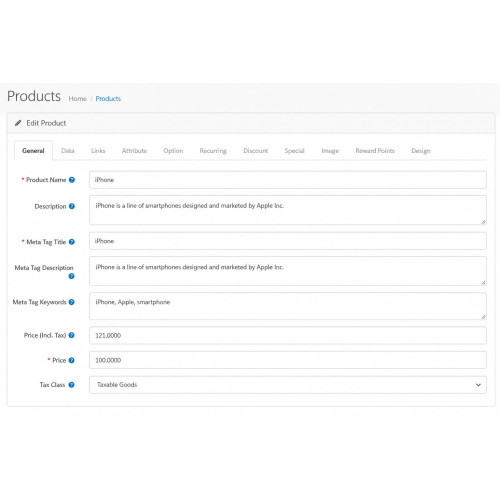Click the Products breadcrumb link
Screen dimensions: 500x500
point(108,99)
